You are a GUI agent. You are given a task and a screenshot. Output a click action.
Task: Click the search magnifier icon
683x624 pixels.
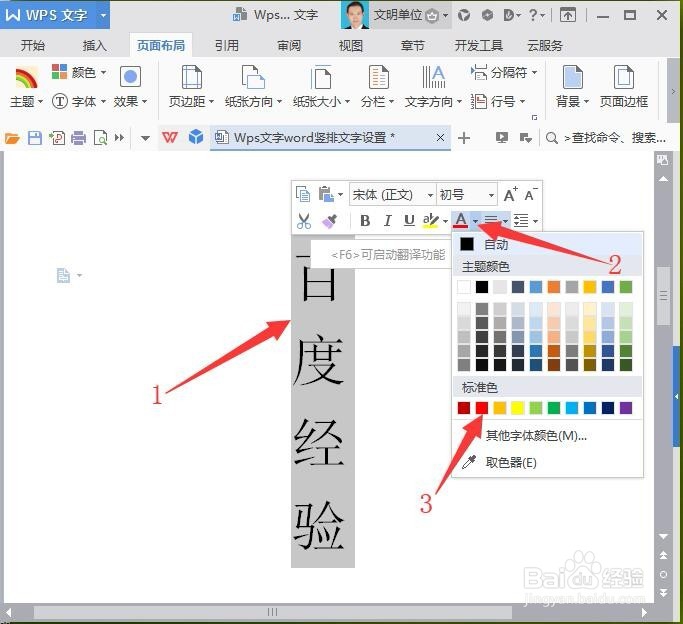click(551, 138)
